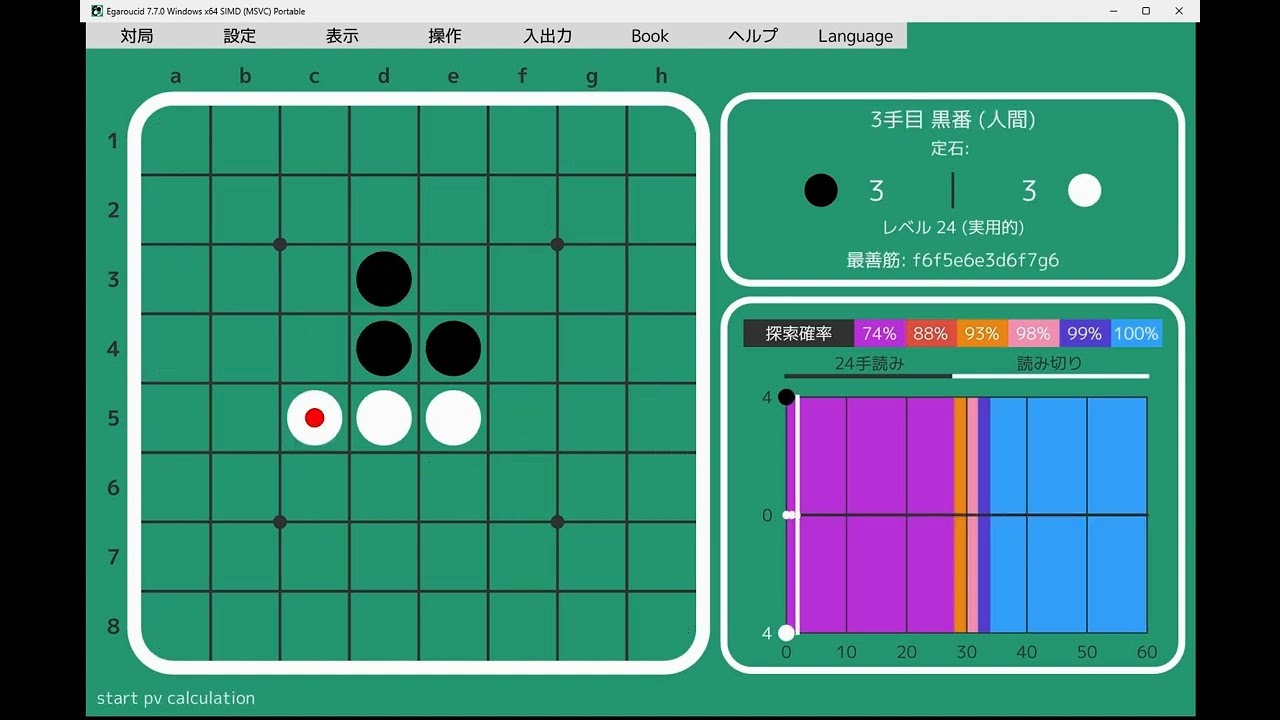Click the white disc marker at graph bottom
The height and width of the screenshot is (720, 1280).
(x=786, y=632)
